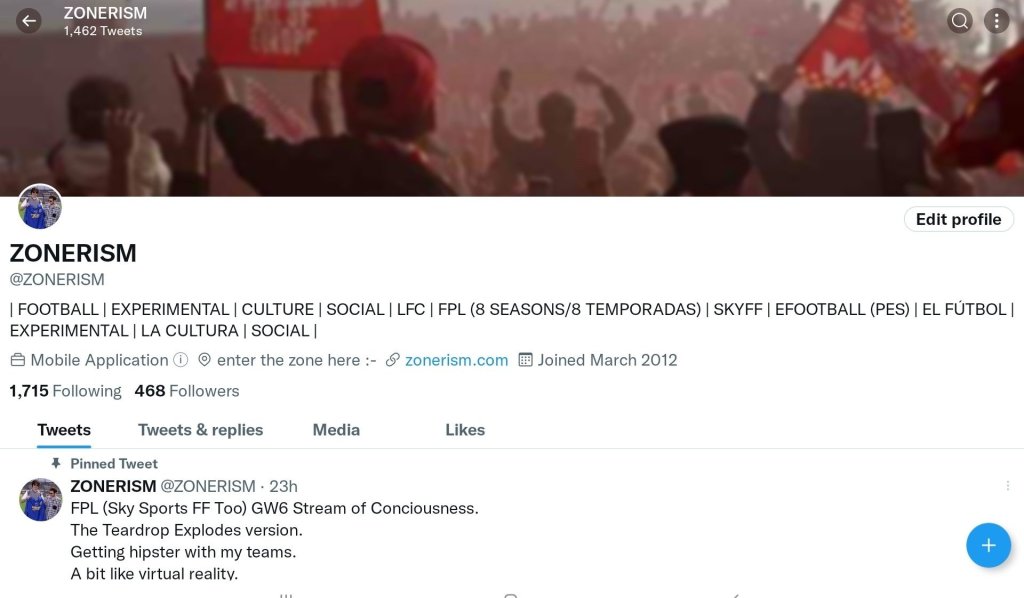Tap the blue compose tweet button

tap(988, 545)
